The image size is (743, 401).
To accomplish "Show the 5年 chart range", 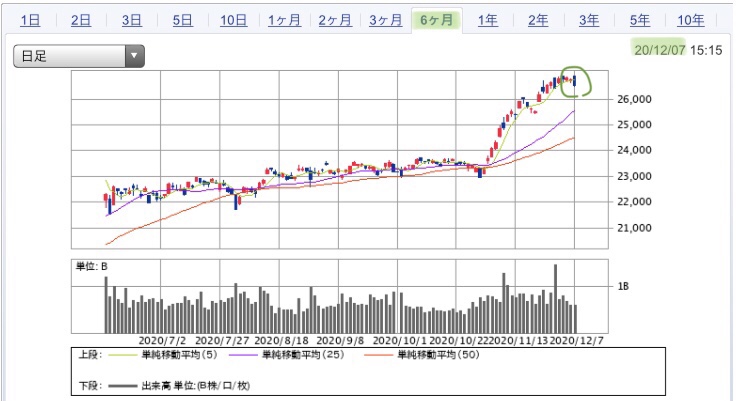I will point(640,20).
